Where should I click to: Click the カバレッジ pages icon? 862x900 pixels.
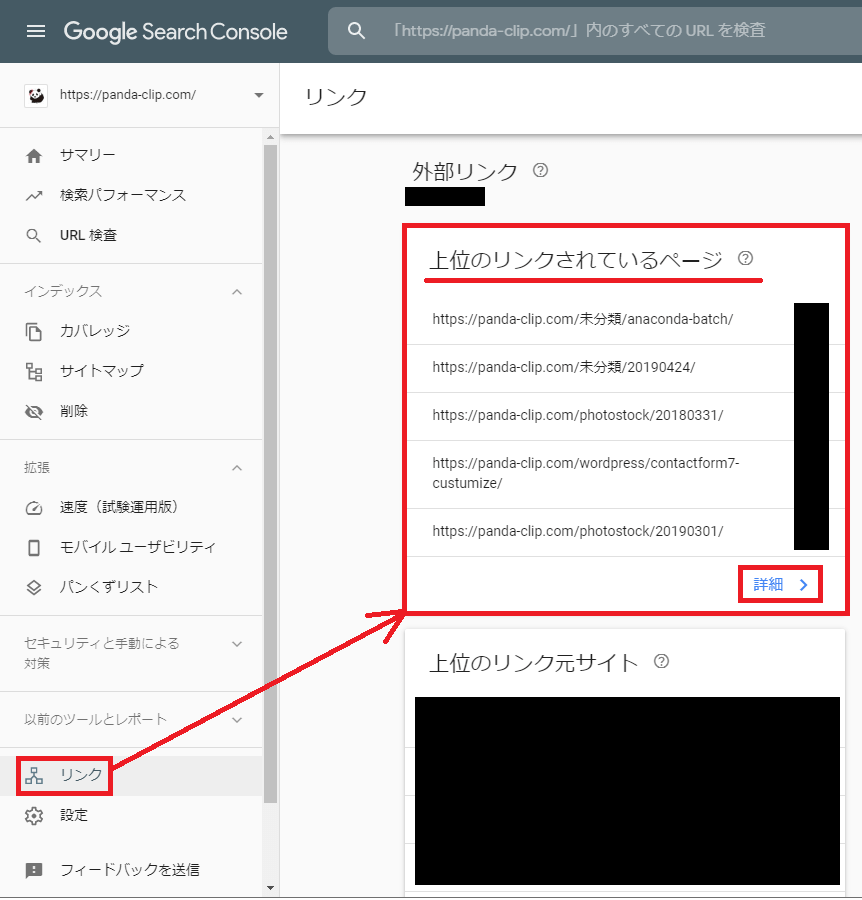[x=34, y=332]
